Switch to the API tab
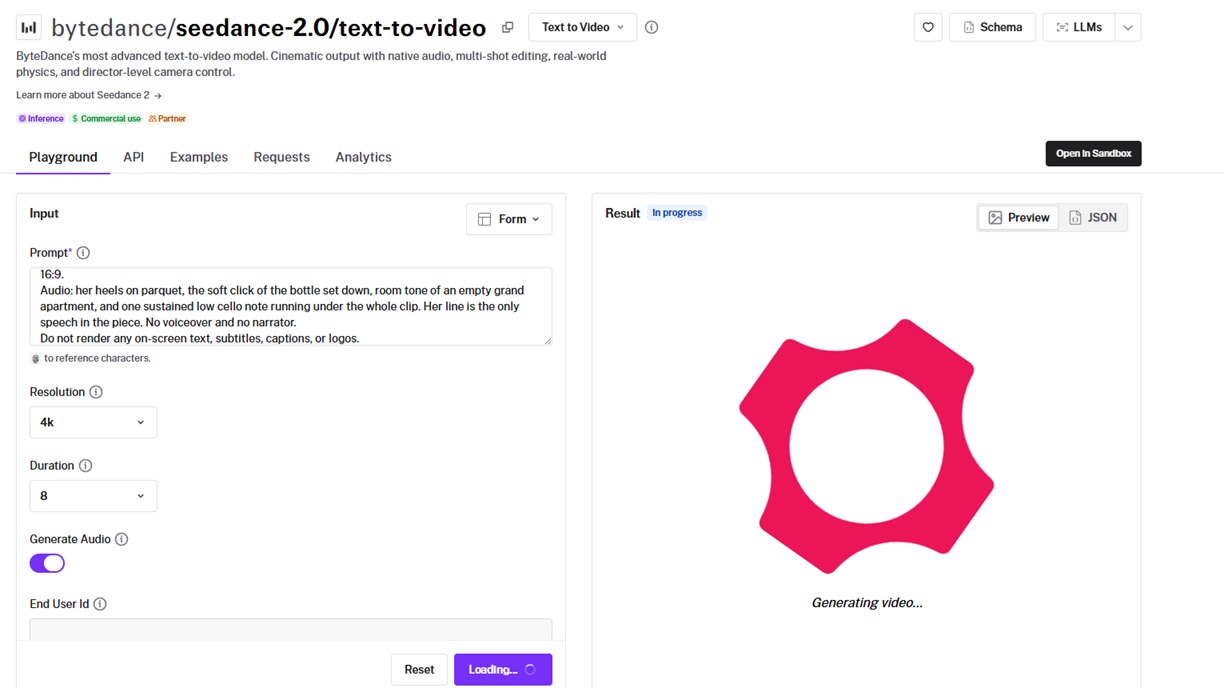Screen dimensions: 1224x688 [134, 157]
